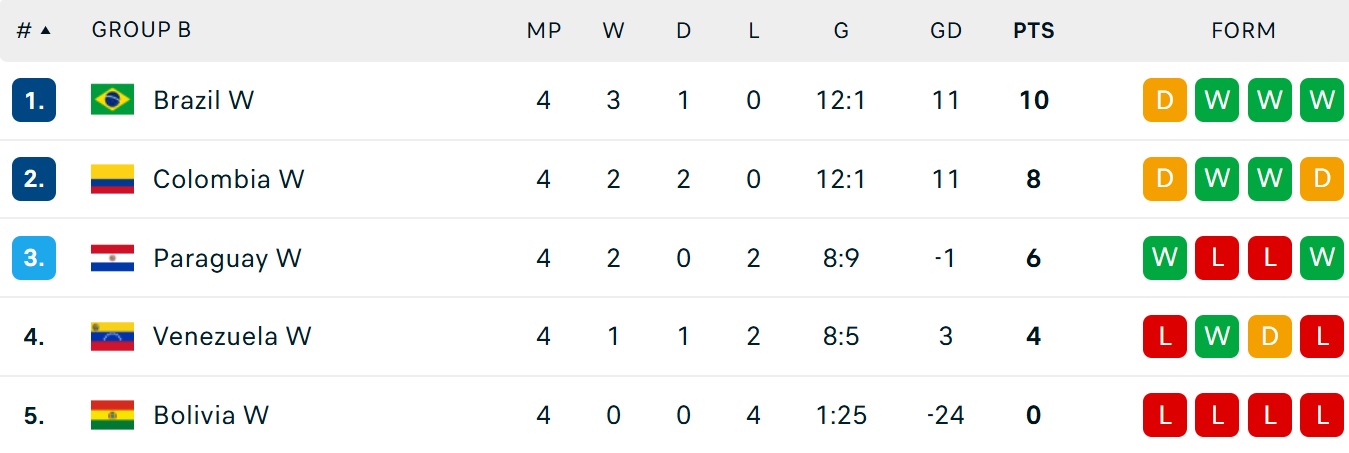Click the Venezuela flag icon
Screen dimensions: 1349x453
click(112, 336)
